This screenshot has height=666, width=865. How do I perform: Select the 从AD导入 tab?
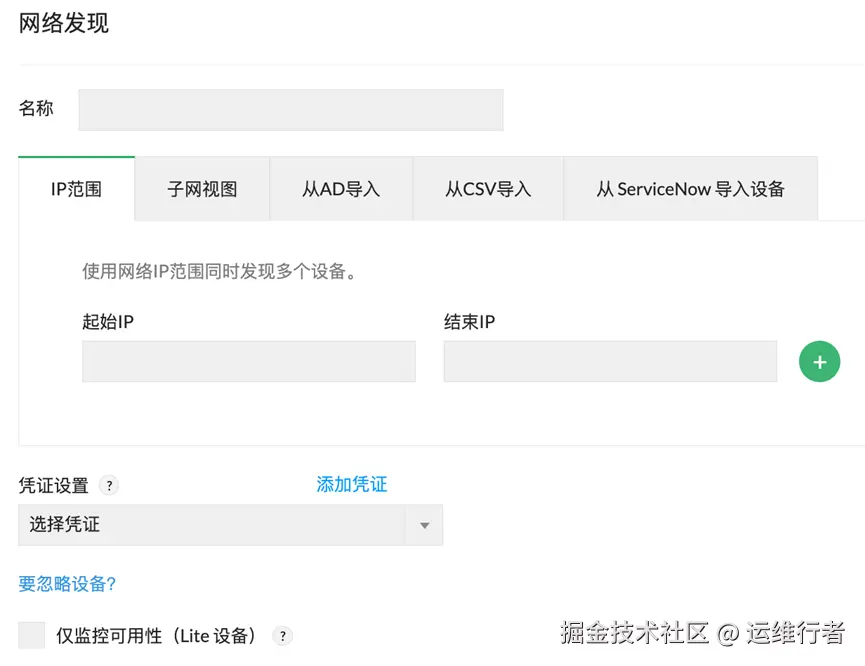tap(341, 189)
